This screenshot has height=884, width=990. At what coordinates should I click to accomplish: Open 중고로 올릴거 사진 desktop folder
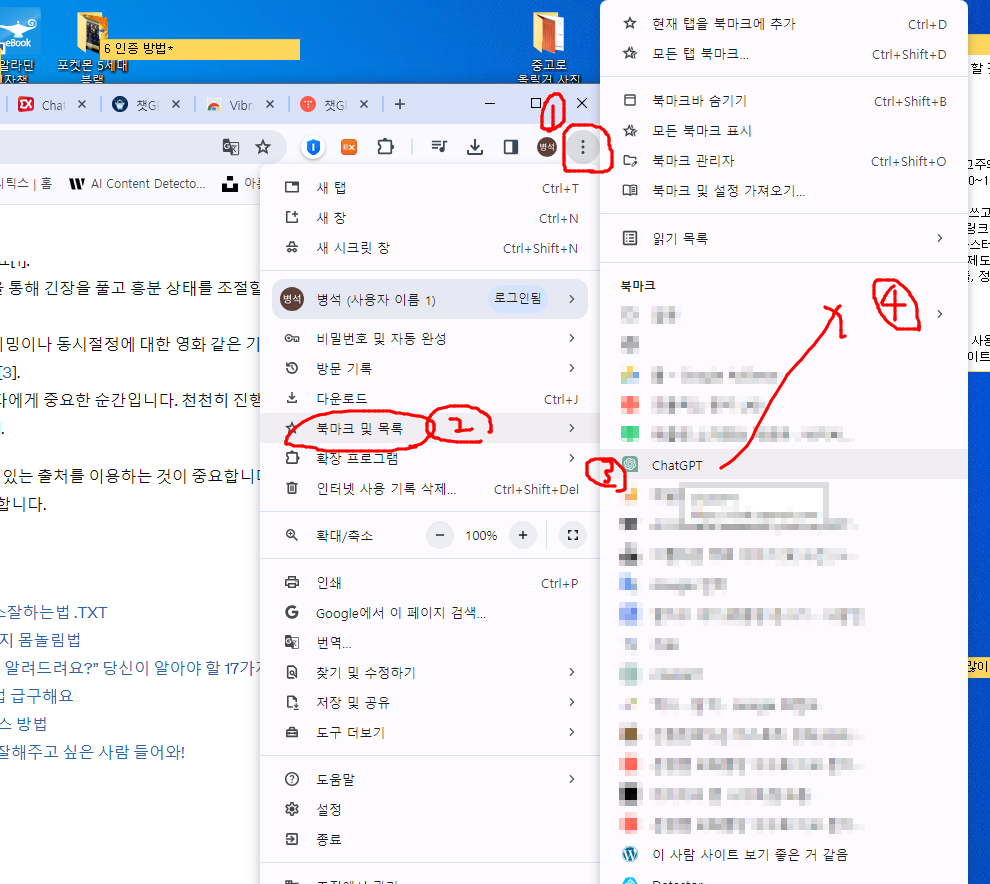coord(549,47)
